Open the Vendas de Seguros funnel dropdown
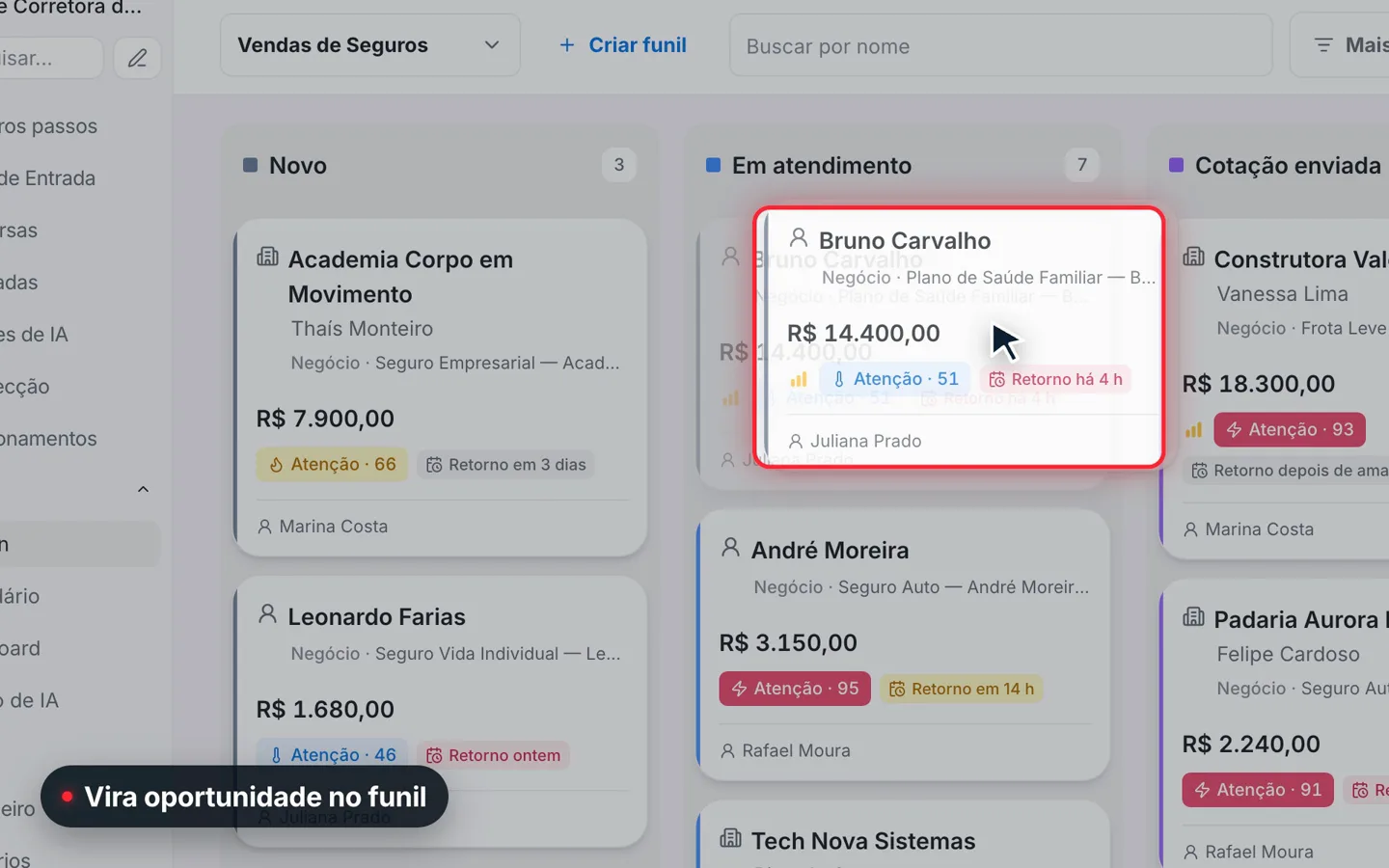 (370, 45)
